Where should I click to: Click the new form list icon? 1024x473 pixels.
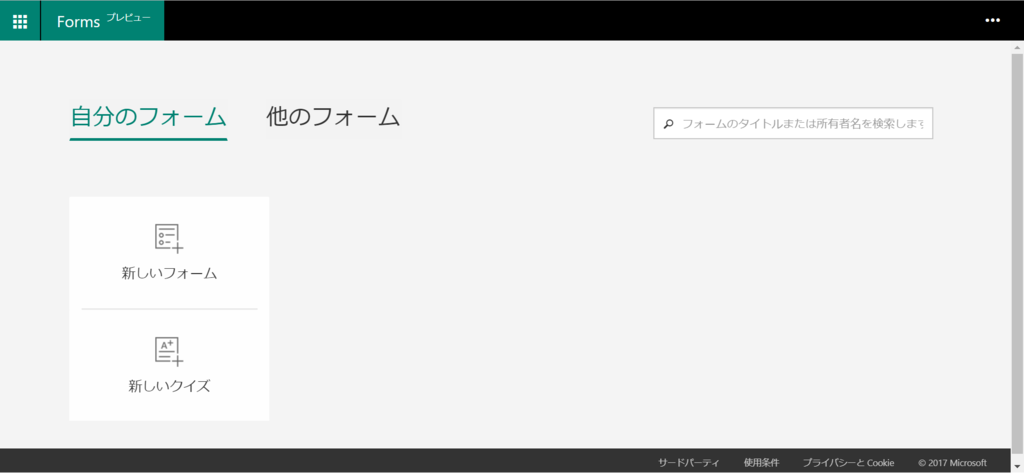[x=169, y=238]
